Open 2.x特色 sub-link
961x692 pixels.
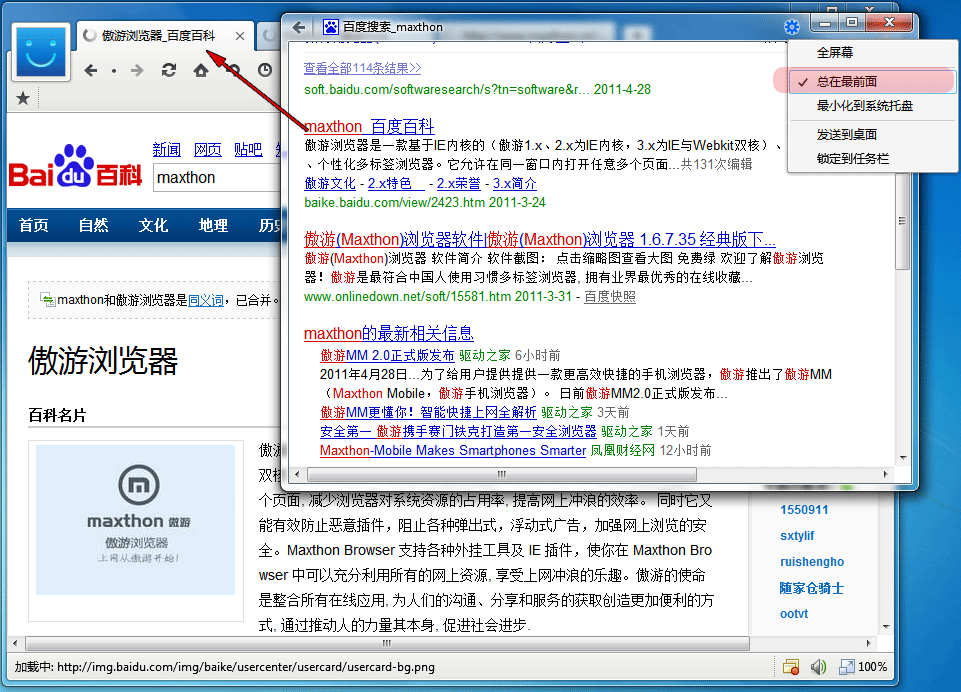(396, 183)
